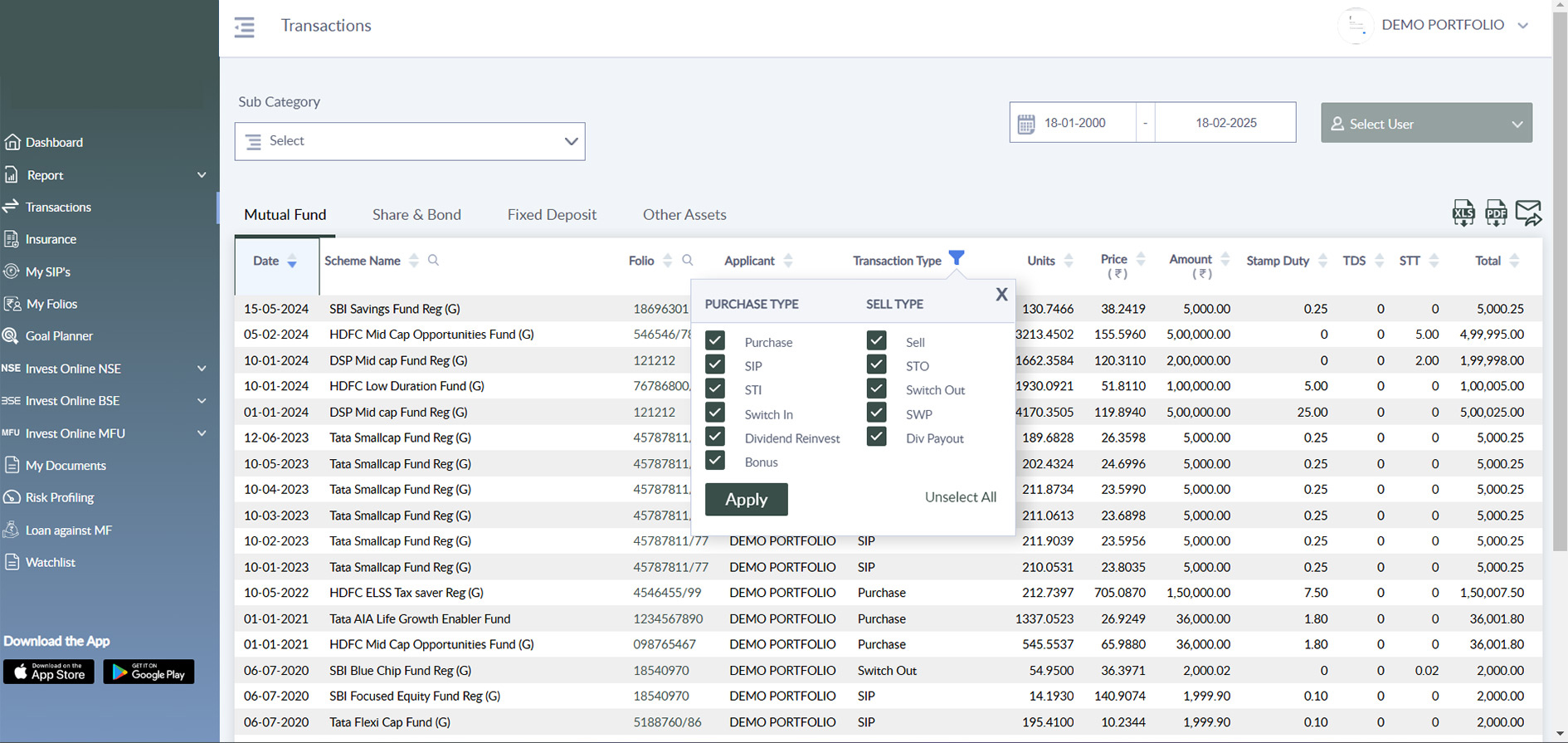This screenshot has height=743, width=1568.
Task: Click the Scheme Name search magnifier icon
Action: [433, 261]
